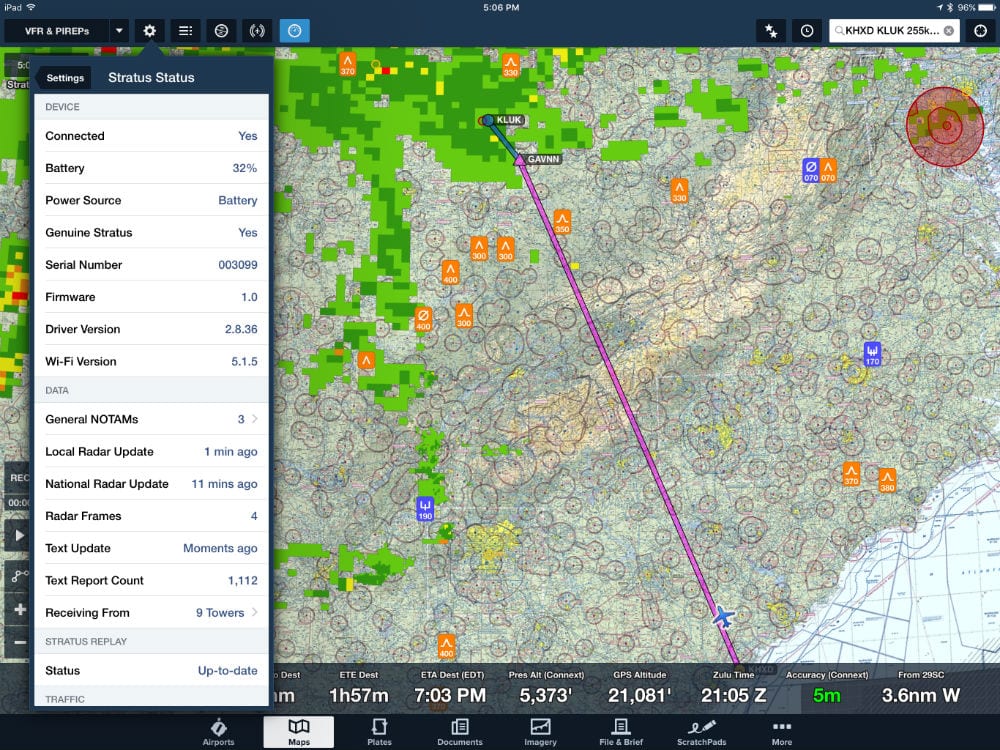Open the map settings gear
The width and height of the screenshot is (1000, 750).
coord(149,31)
